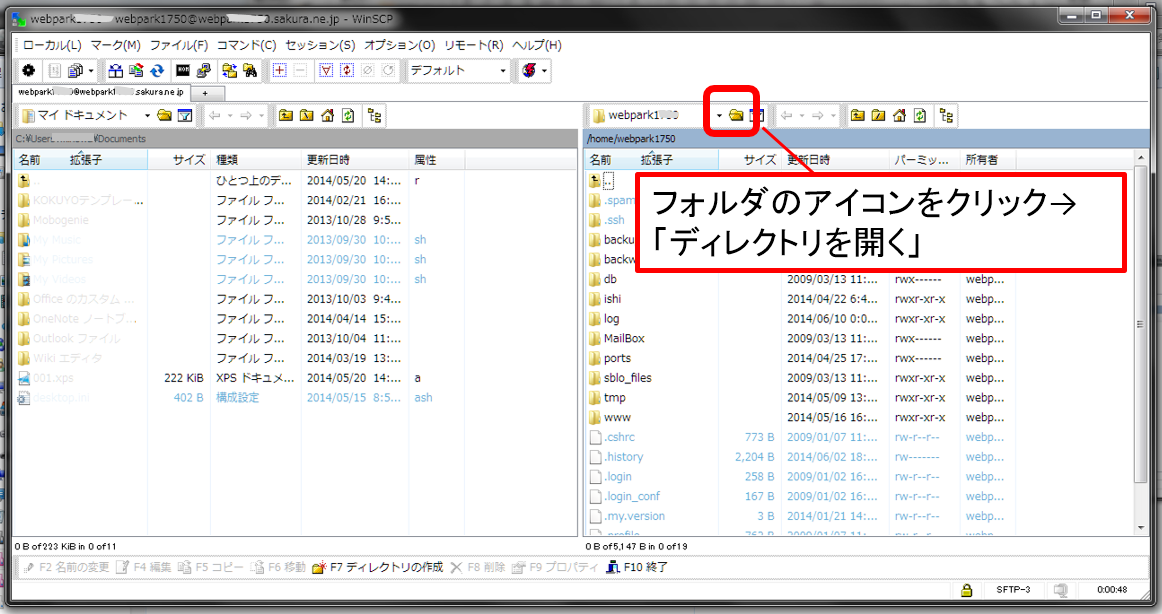Screen dimensions: 1162x614
Task: Click the Unselect Files minus icon
Action: (x=300, y=71)
